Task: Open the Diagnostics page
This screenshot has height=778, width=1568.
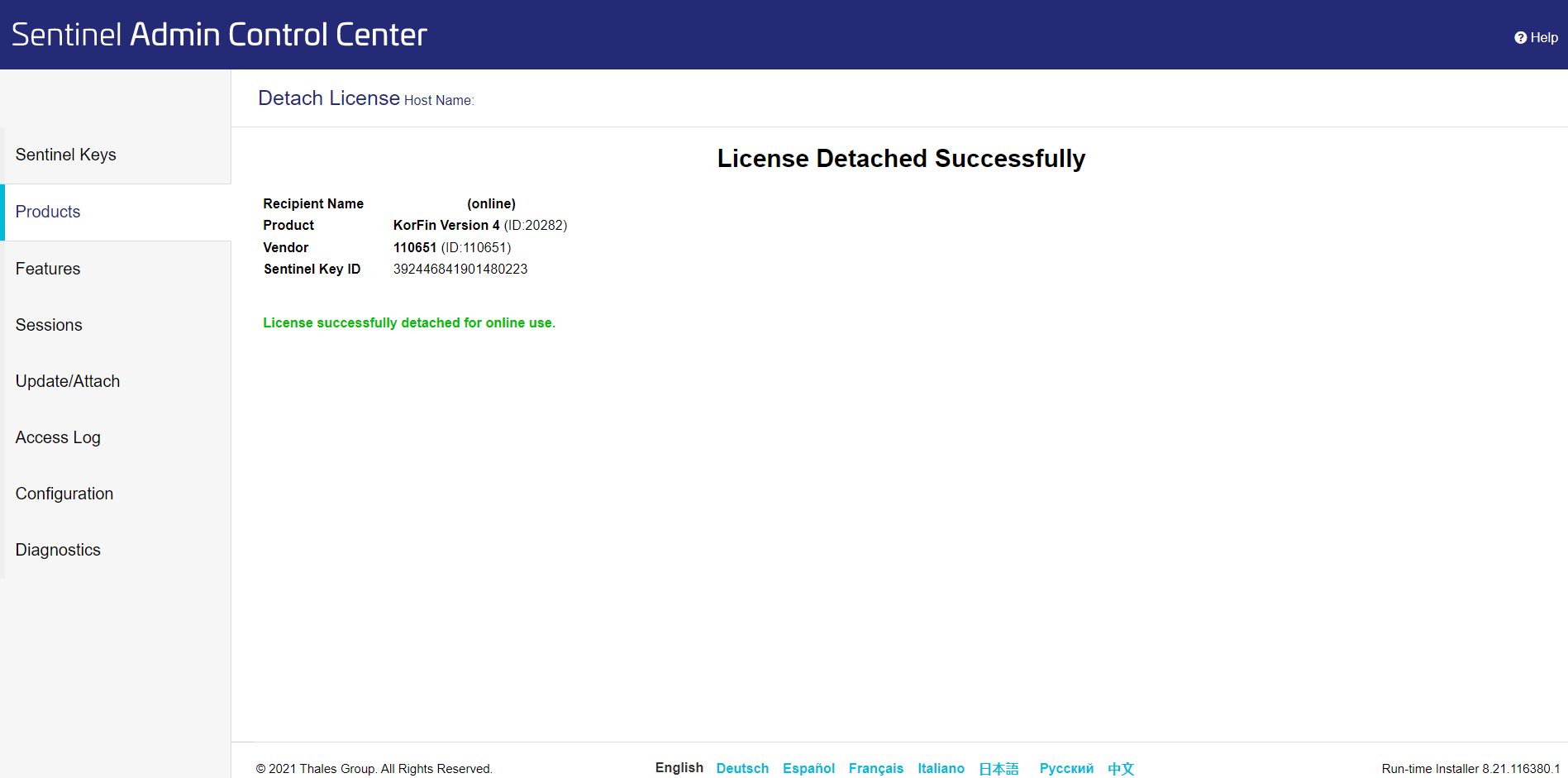Action: [58, 550]
